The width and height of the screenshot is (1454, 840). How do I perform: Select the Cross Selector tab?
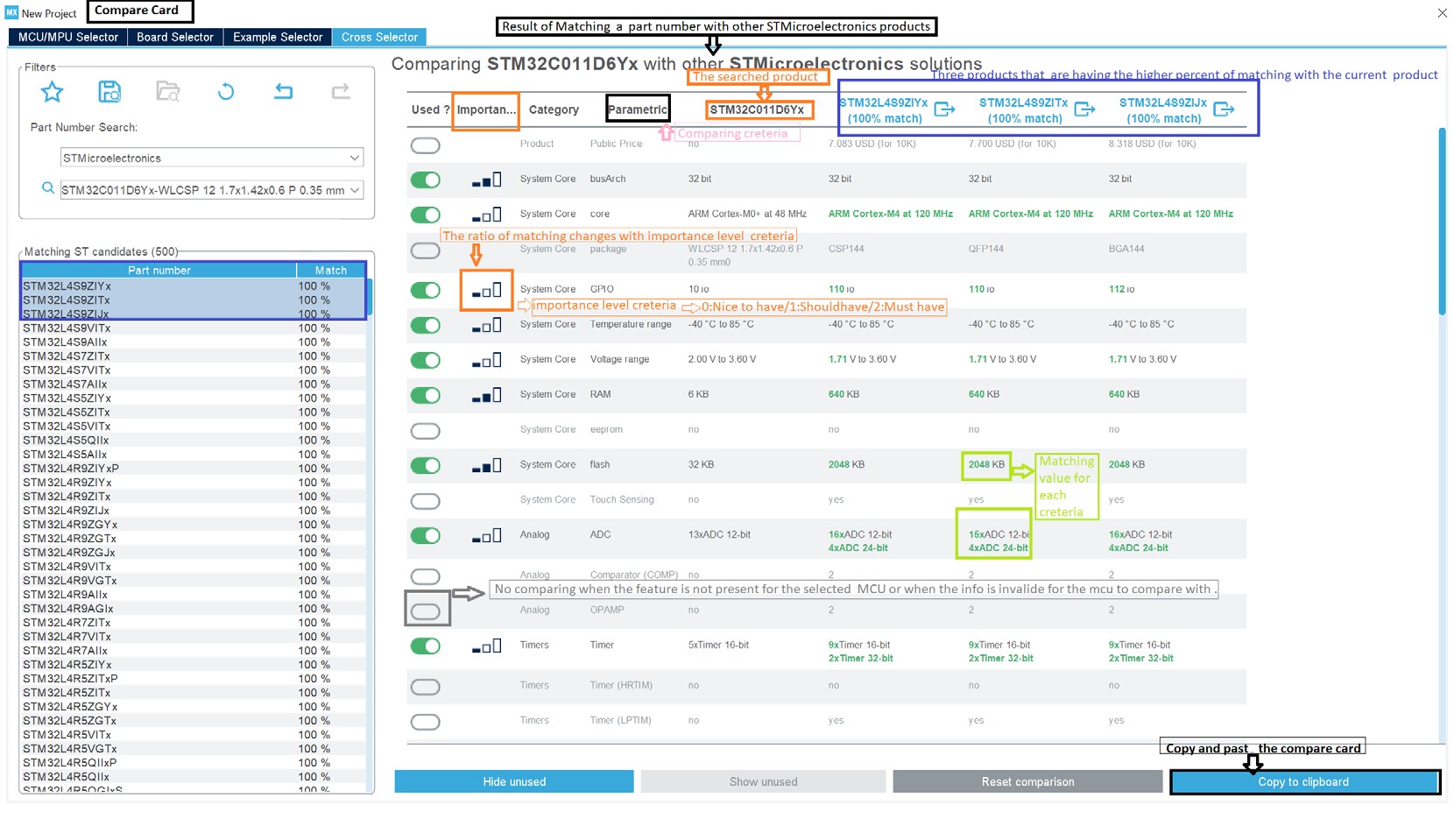tap(379, 37)
